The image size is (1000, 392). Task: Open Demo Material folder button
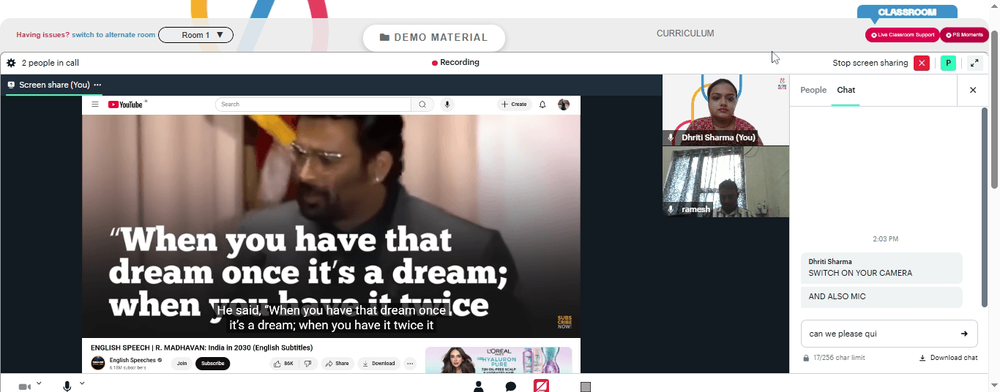434,38
